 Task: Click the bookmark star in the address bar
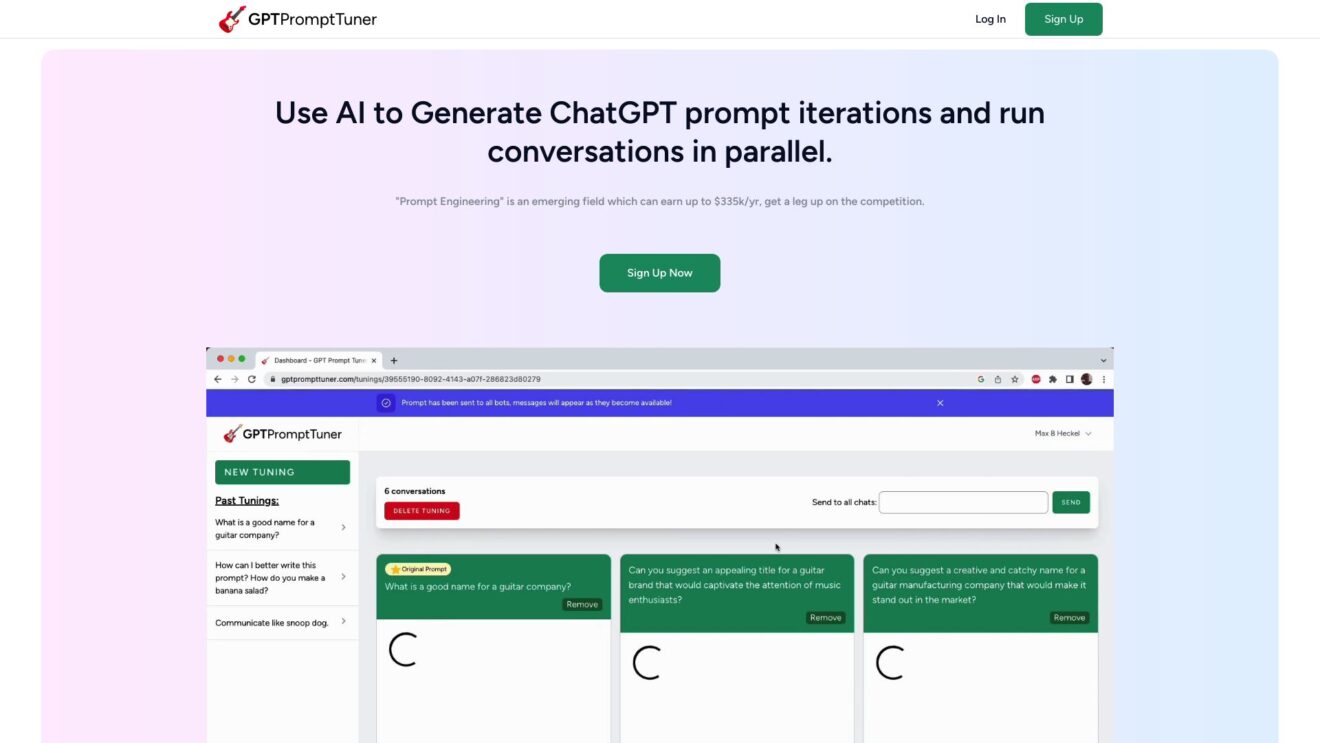pos(1014,379)
